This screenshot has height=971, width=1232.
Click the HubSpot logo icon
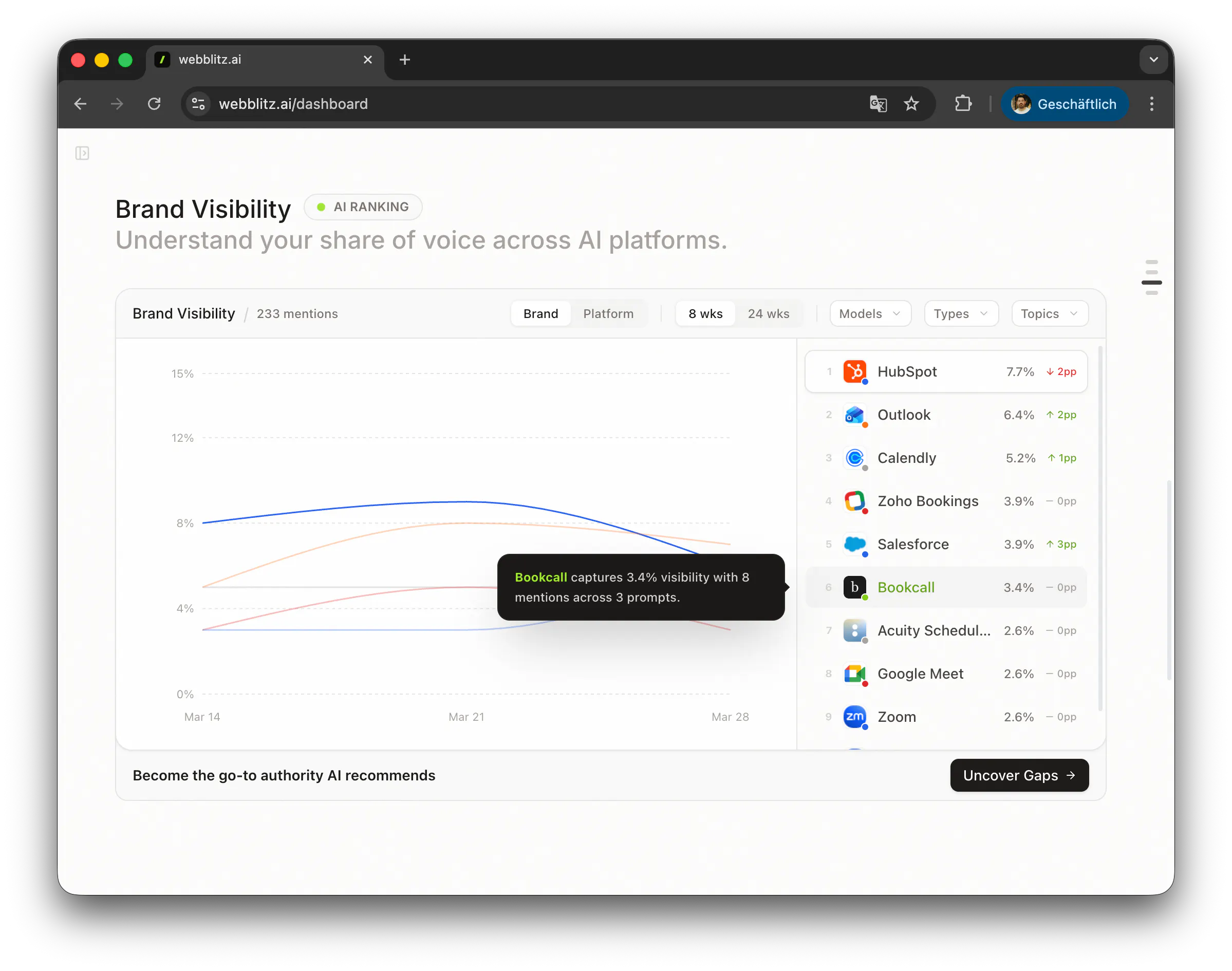[x=854, y=371]
